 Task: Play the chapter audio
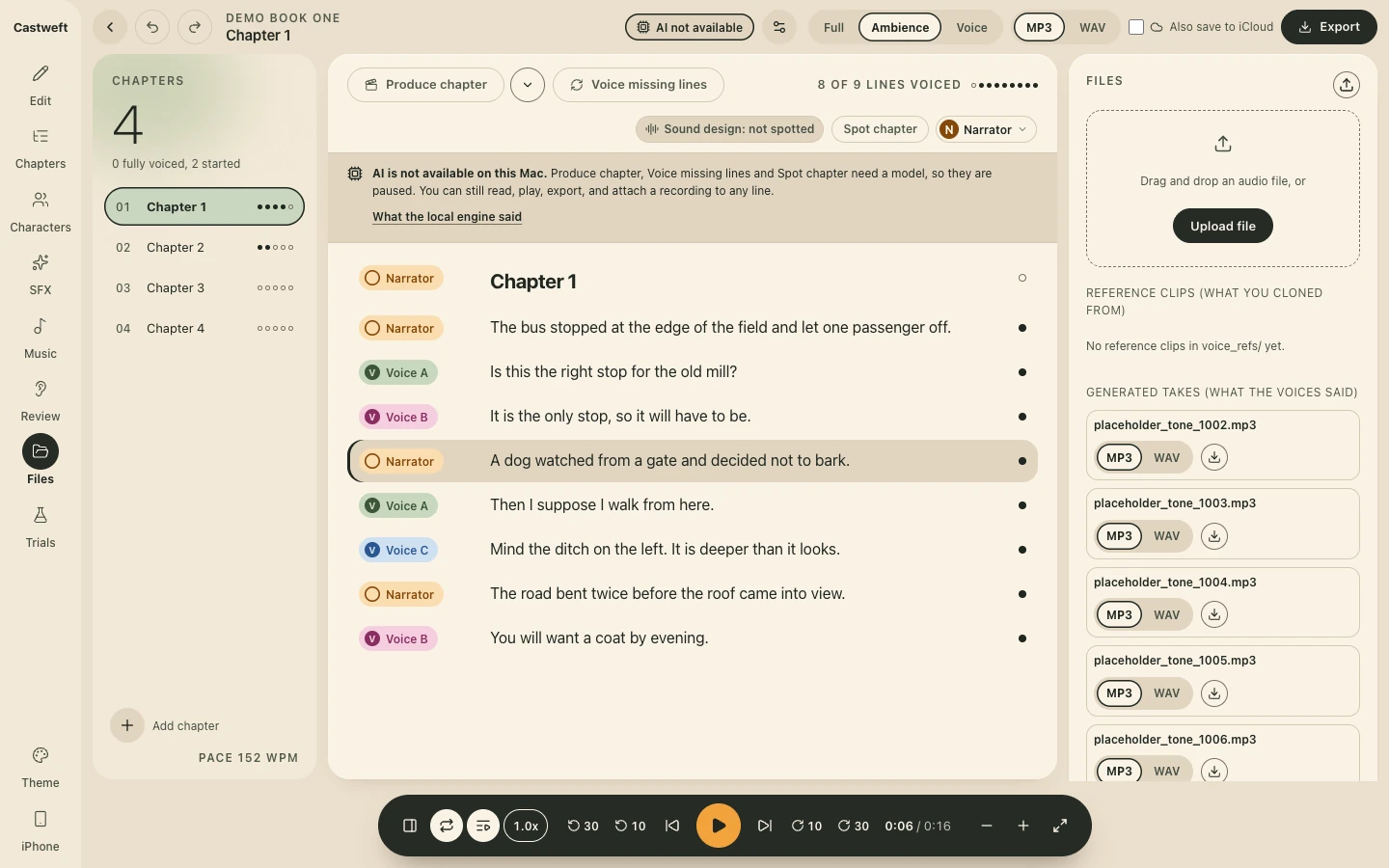(x=719, y=826)
